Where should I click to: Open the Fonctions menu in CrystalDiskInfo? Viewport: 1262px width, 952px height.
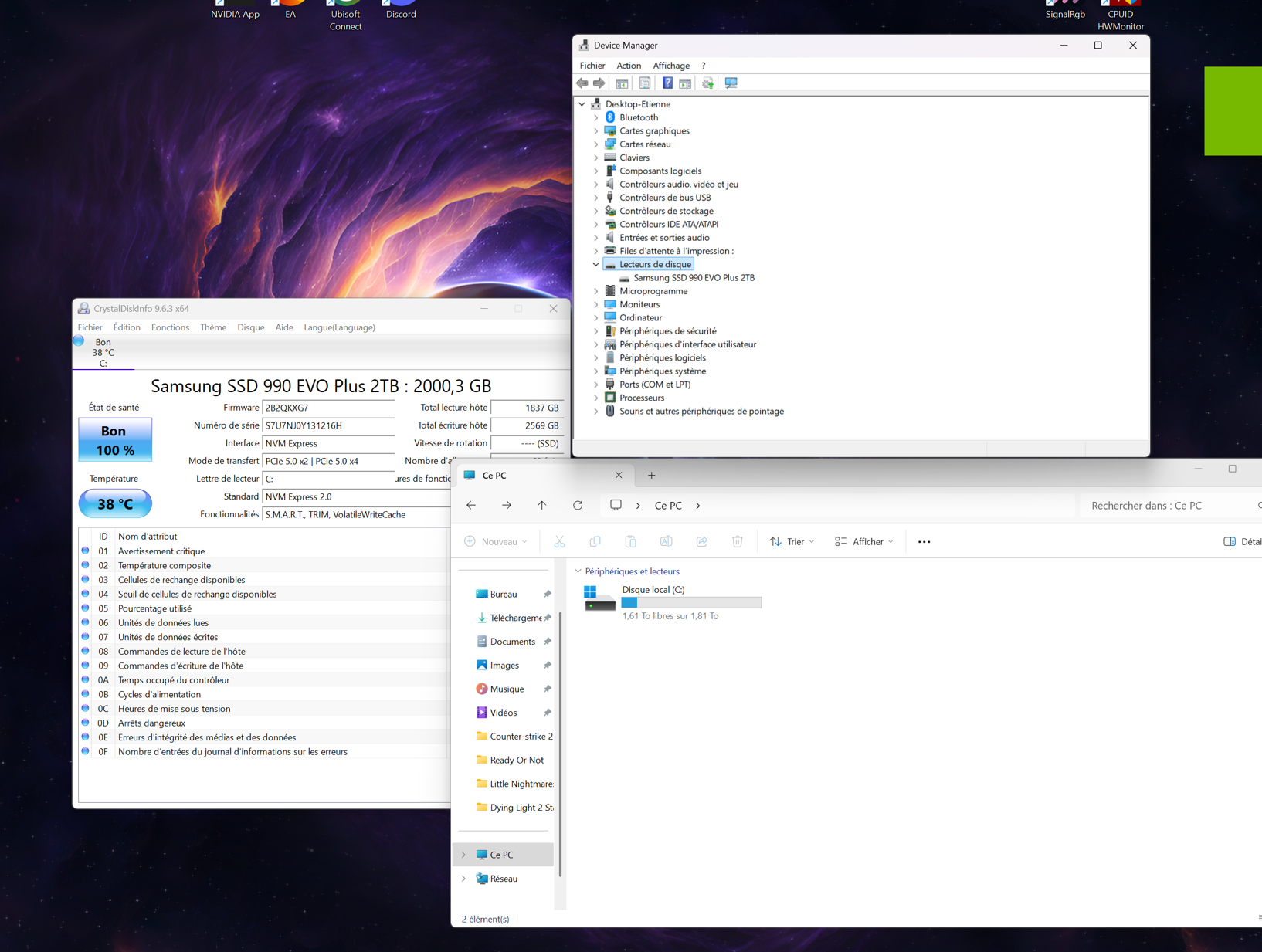point(170,327)
